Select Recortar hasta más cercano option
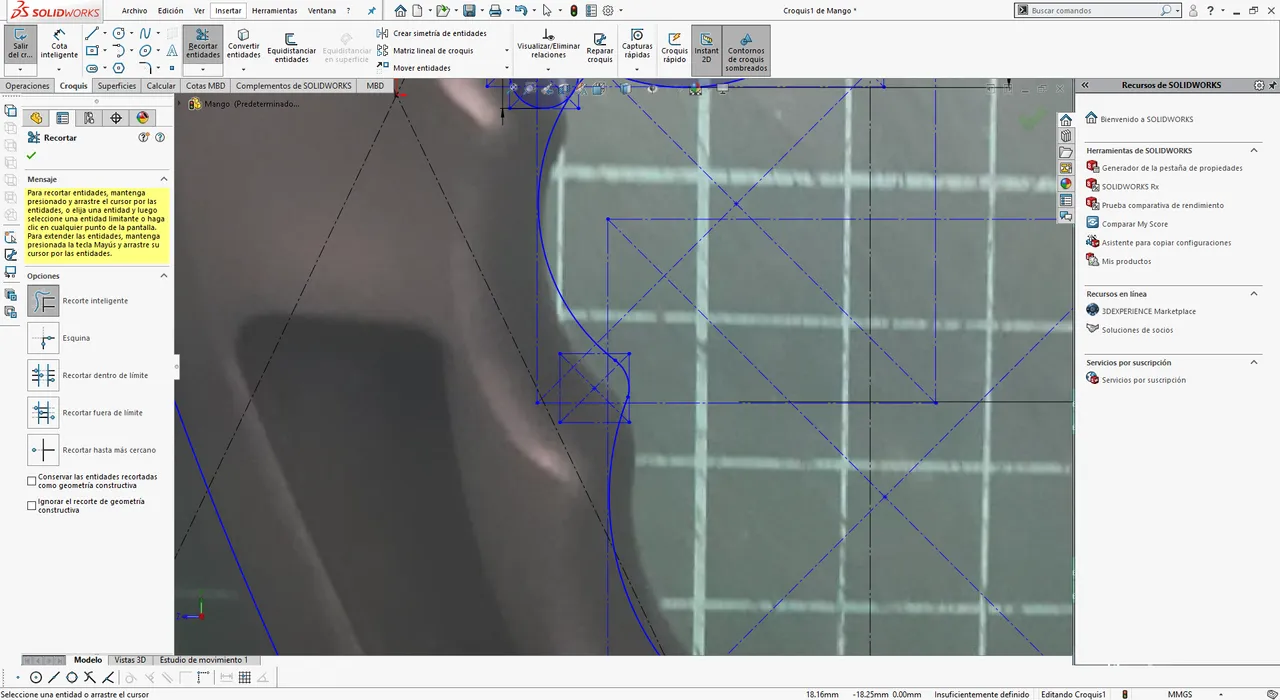 [x=43, y=450]
